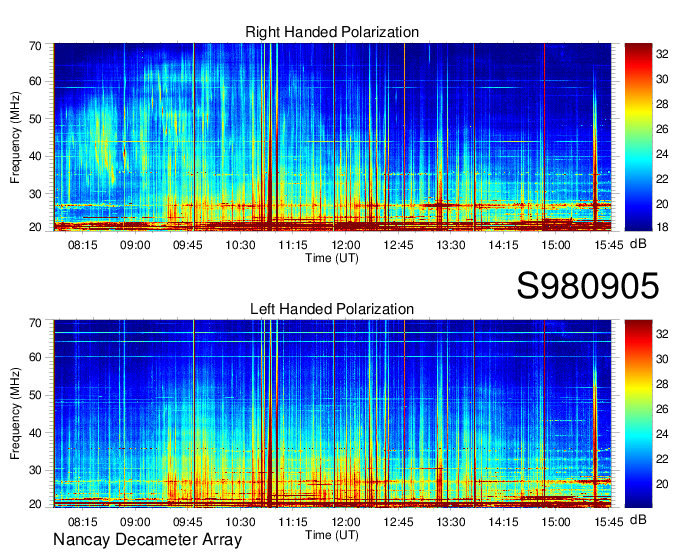
Task: Click "15:45" time tick under the lower plot
Action: click(x=608, y=522)
